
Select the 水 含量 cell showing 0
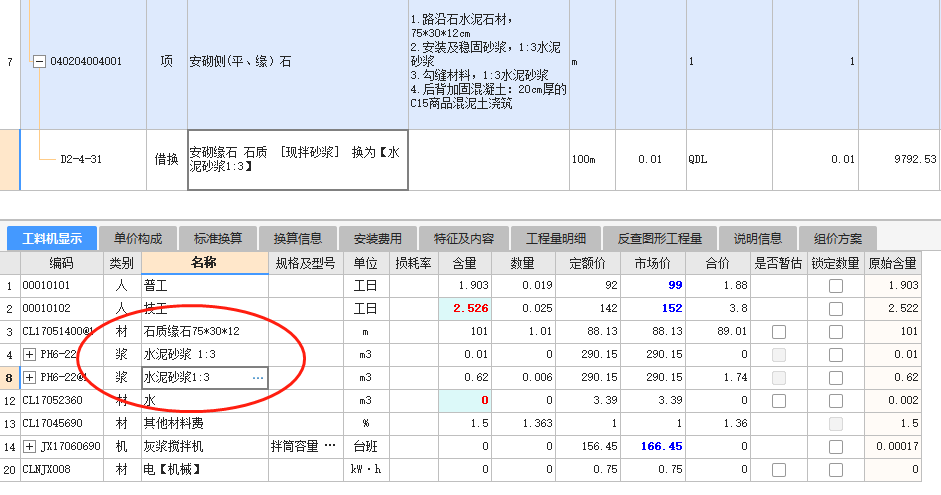(x=464, y=400)
